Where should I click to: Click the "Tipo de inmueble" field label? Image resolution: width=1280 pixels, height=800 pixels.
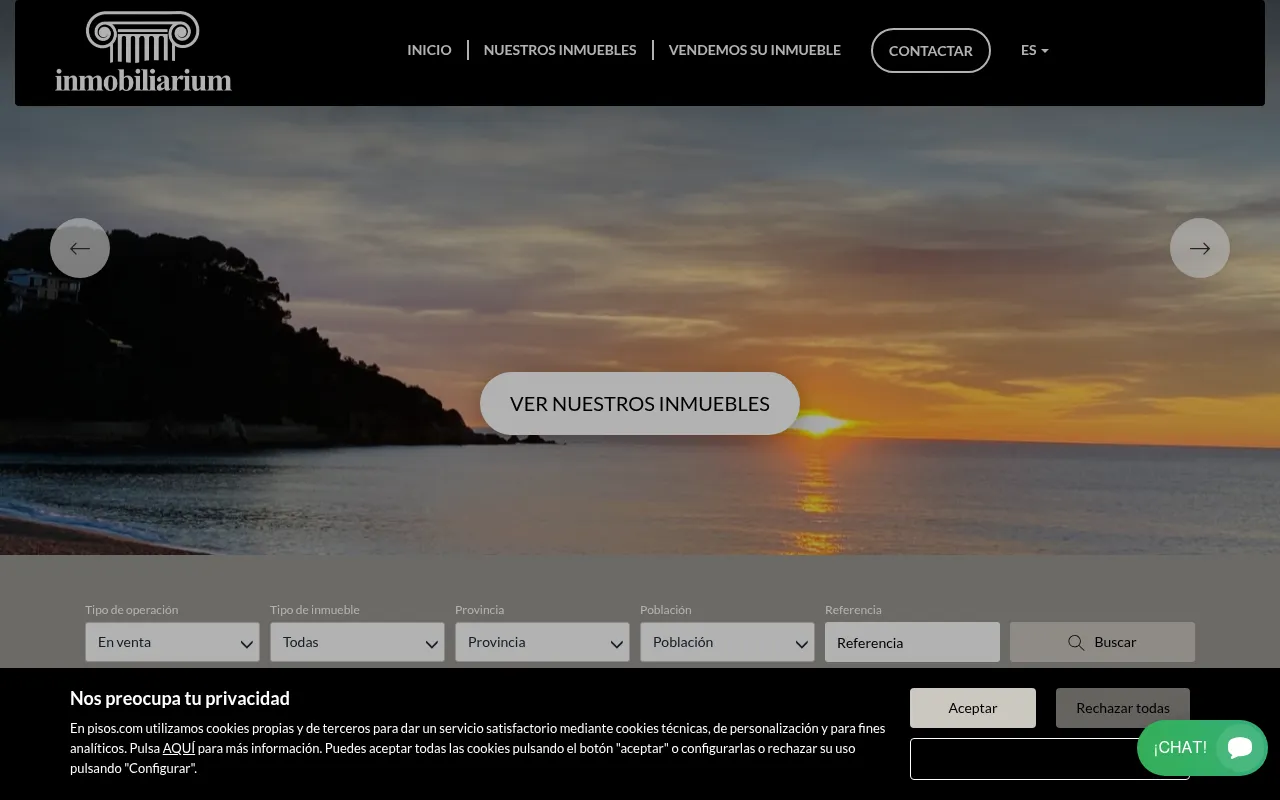pos(315,610)
